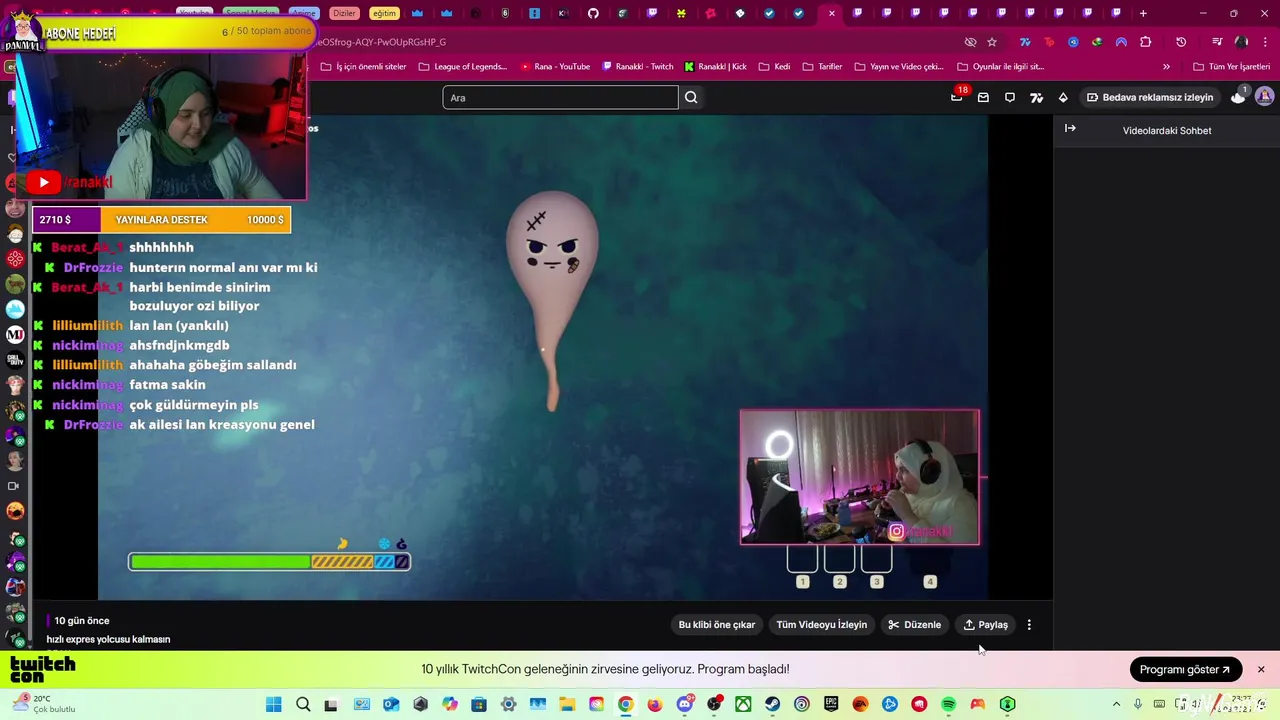Click Bu klibi öne çıkar button
The image size is (1280, 720).
point(717,625)
